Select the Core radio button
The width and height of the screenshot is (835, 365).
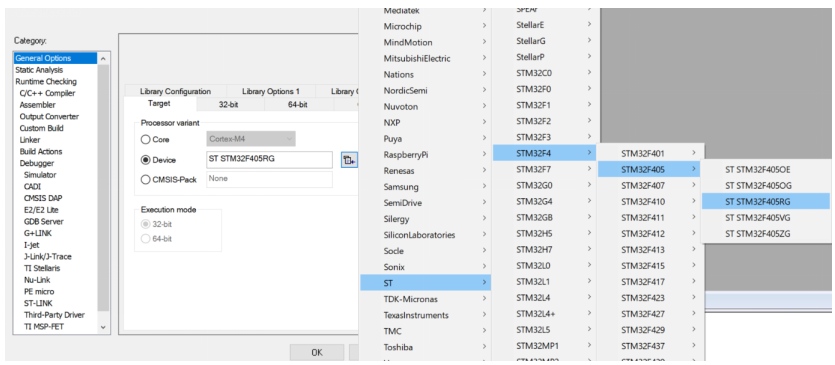click(x=145, y=140)
